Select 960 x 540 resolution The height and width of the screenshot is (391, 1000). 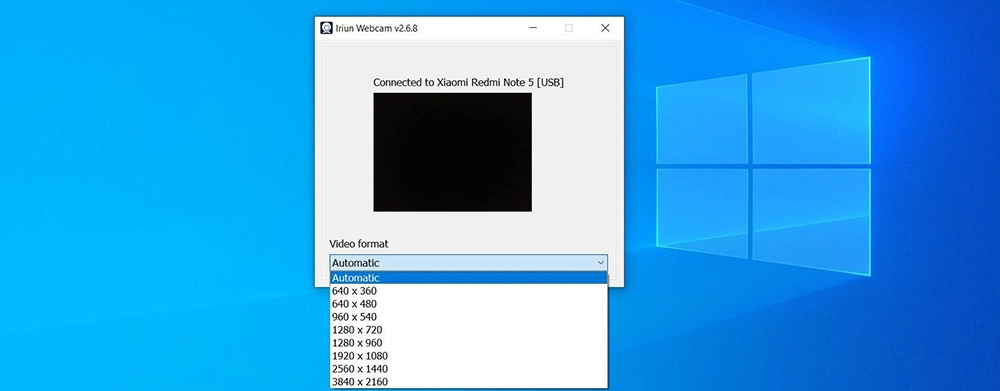tap(468, 317)
